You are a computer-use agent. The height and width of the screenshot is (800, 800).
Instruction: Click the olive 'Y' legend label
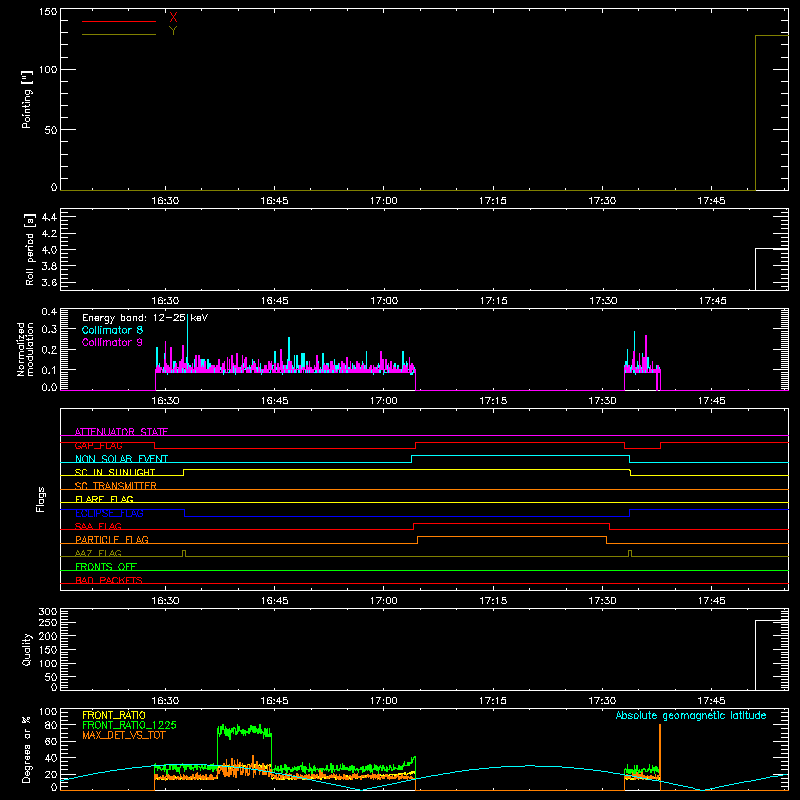[173, 31]
